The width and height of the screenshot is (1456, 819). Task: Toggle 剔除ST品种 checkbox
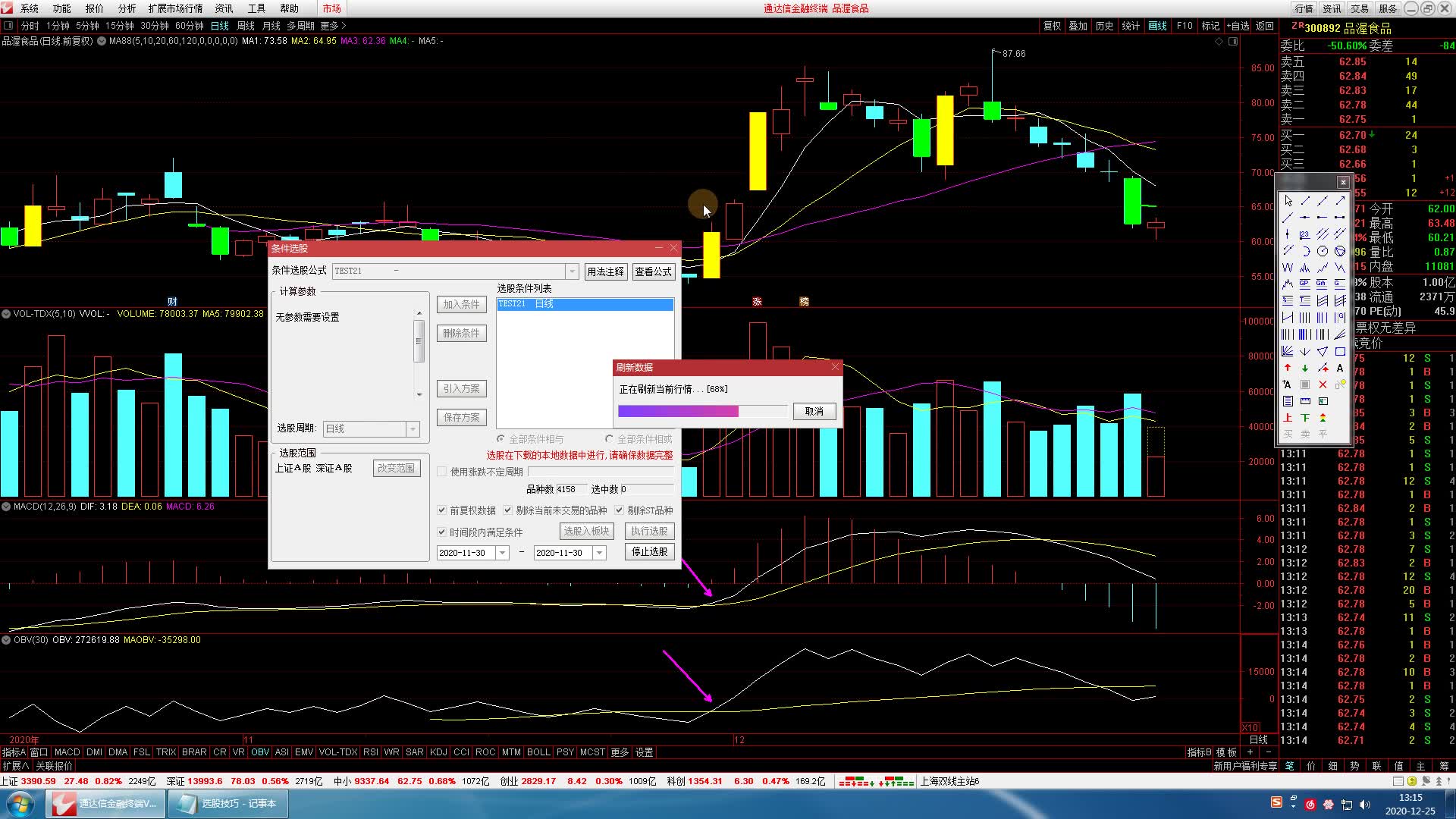[620, 510]
